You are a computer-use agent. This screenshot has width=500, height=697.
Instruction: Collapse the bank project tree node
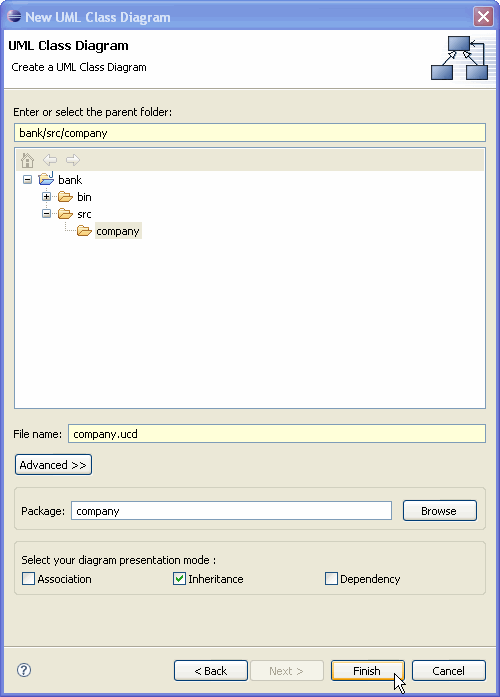28,180
